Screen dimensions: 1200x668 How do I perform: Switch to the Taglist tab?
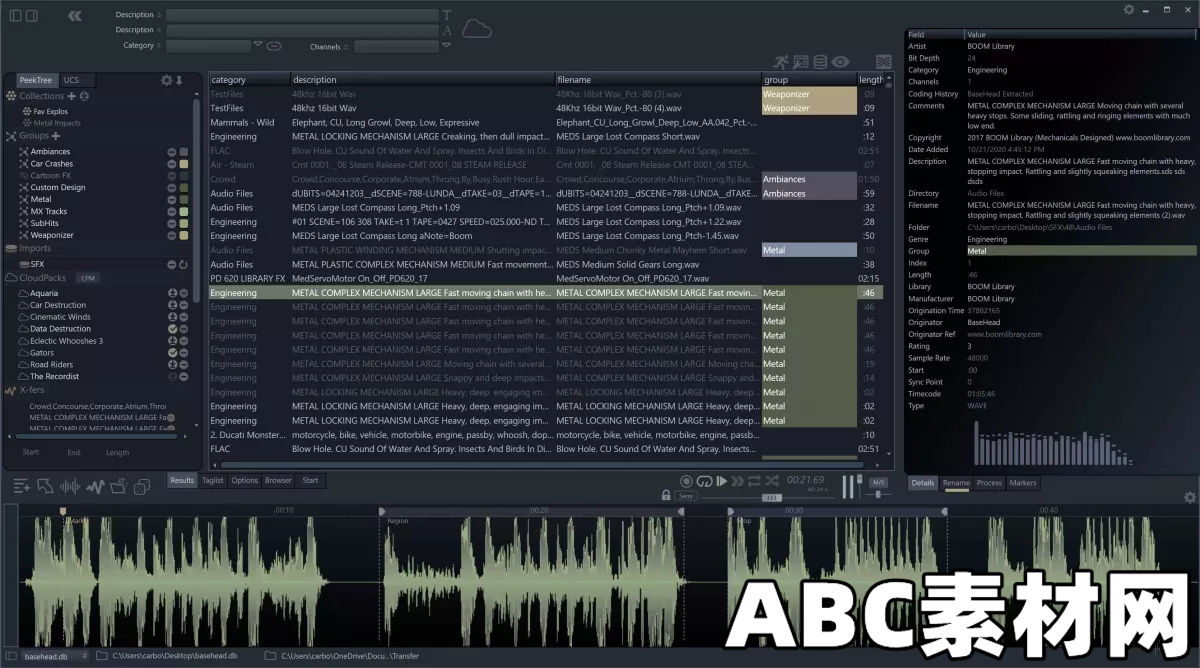(x=213, y=480)
